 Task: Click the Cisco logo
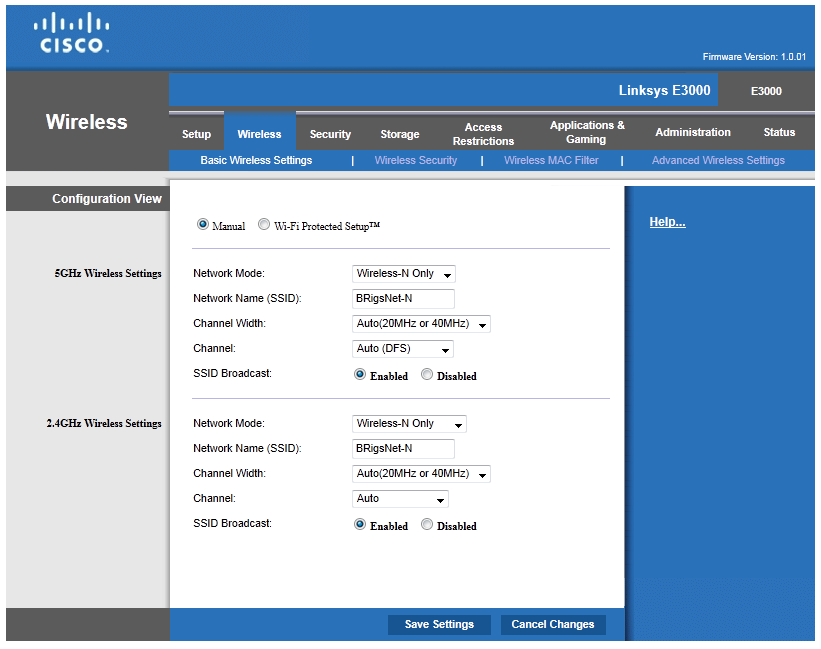[x=72, y=32]
